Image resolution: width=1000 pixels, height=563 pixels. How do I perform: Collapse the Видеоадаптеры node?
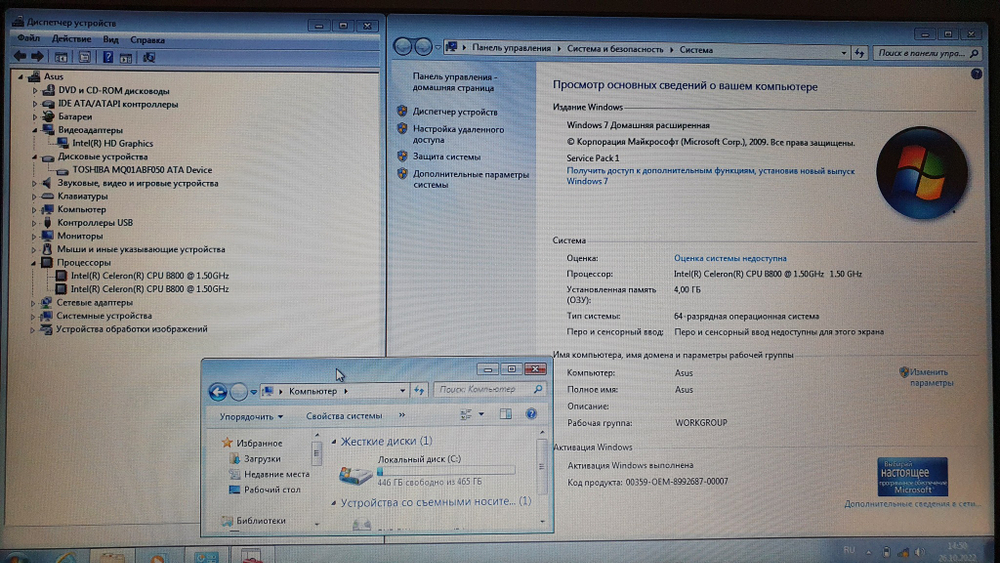point(35,130)
